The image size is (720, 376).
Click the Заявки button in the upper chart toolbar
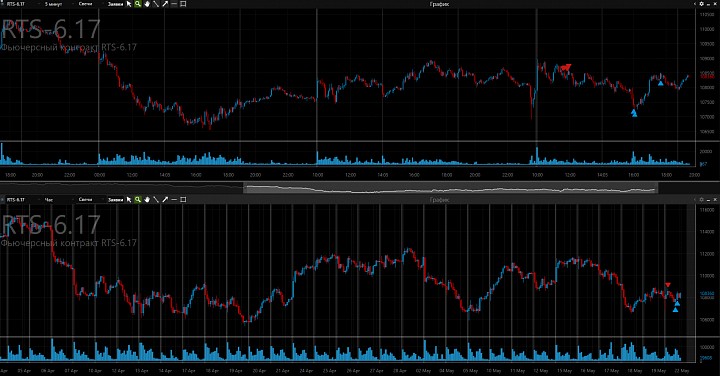point(115,4)
